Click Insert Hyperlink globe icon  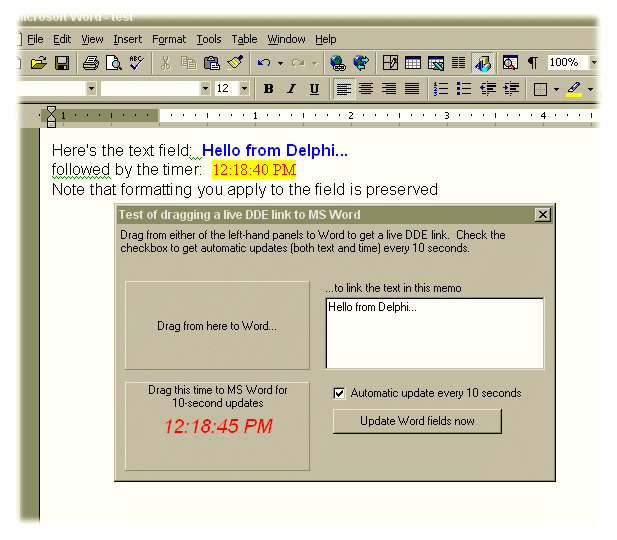(338, 63)
